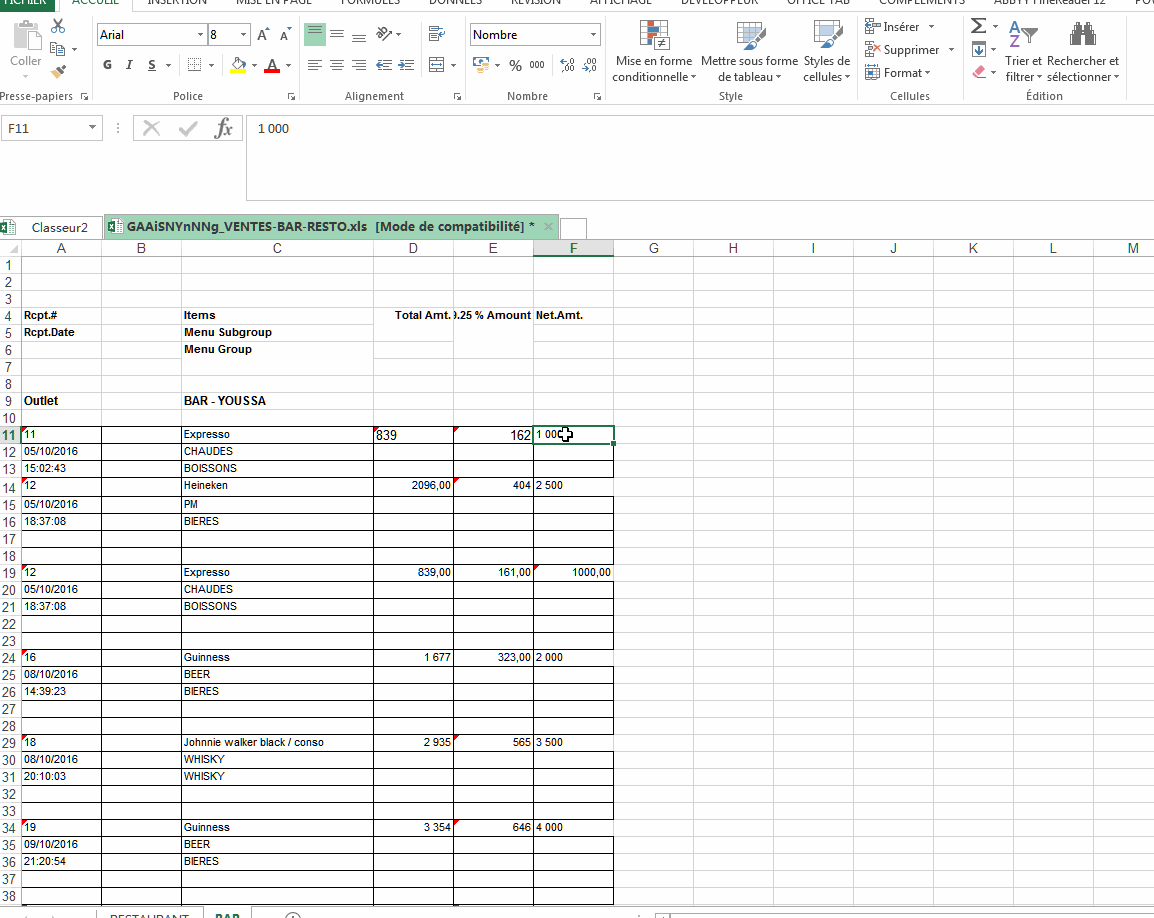Screen dimensions: 1154x918
Task: Open the Alignement dialog launcher
Action: pos(458,96)
